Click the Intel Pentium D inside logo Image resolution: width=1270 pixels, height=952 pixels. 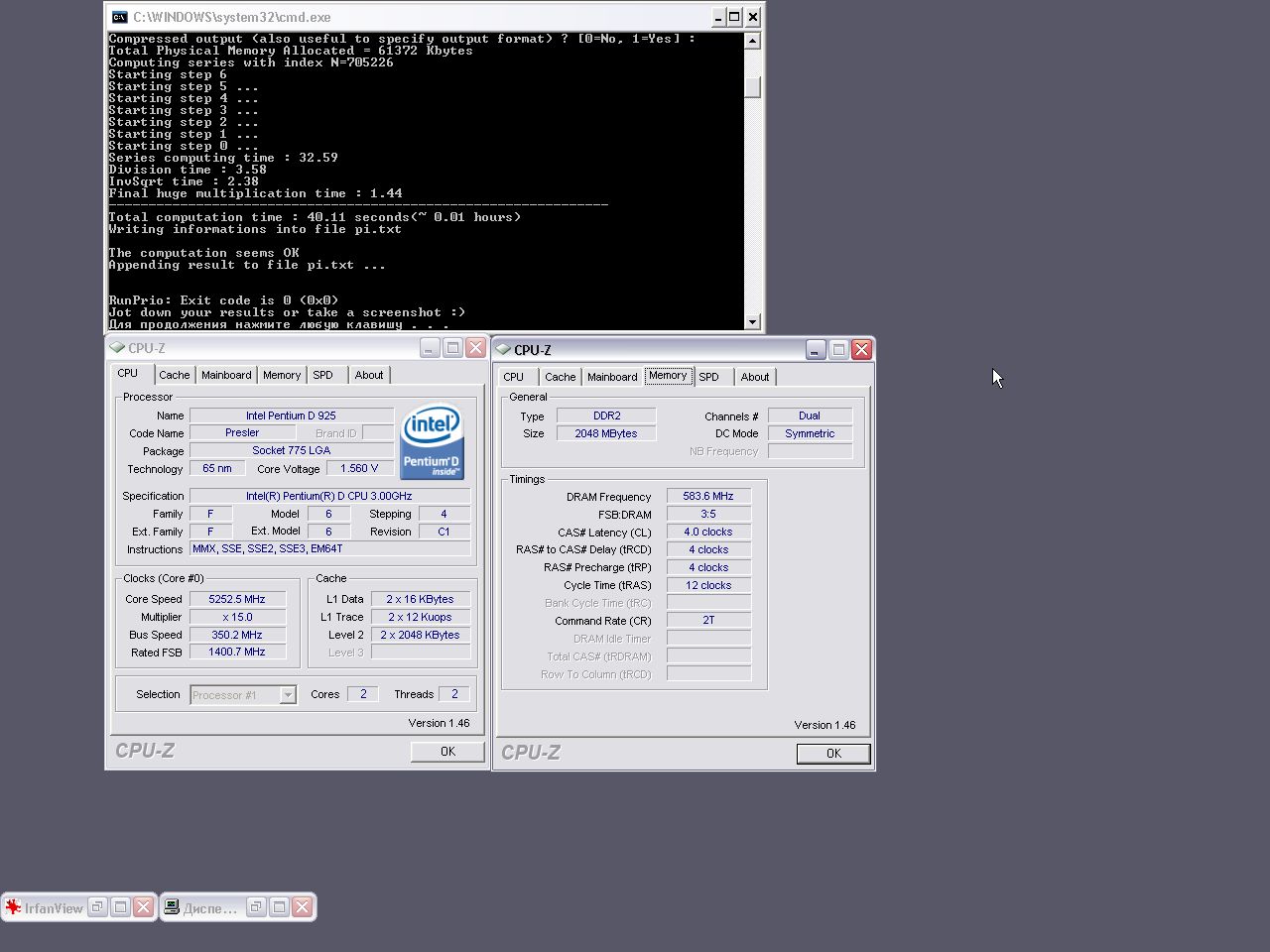click(432, 441)
